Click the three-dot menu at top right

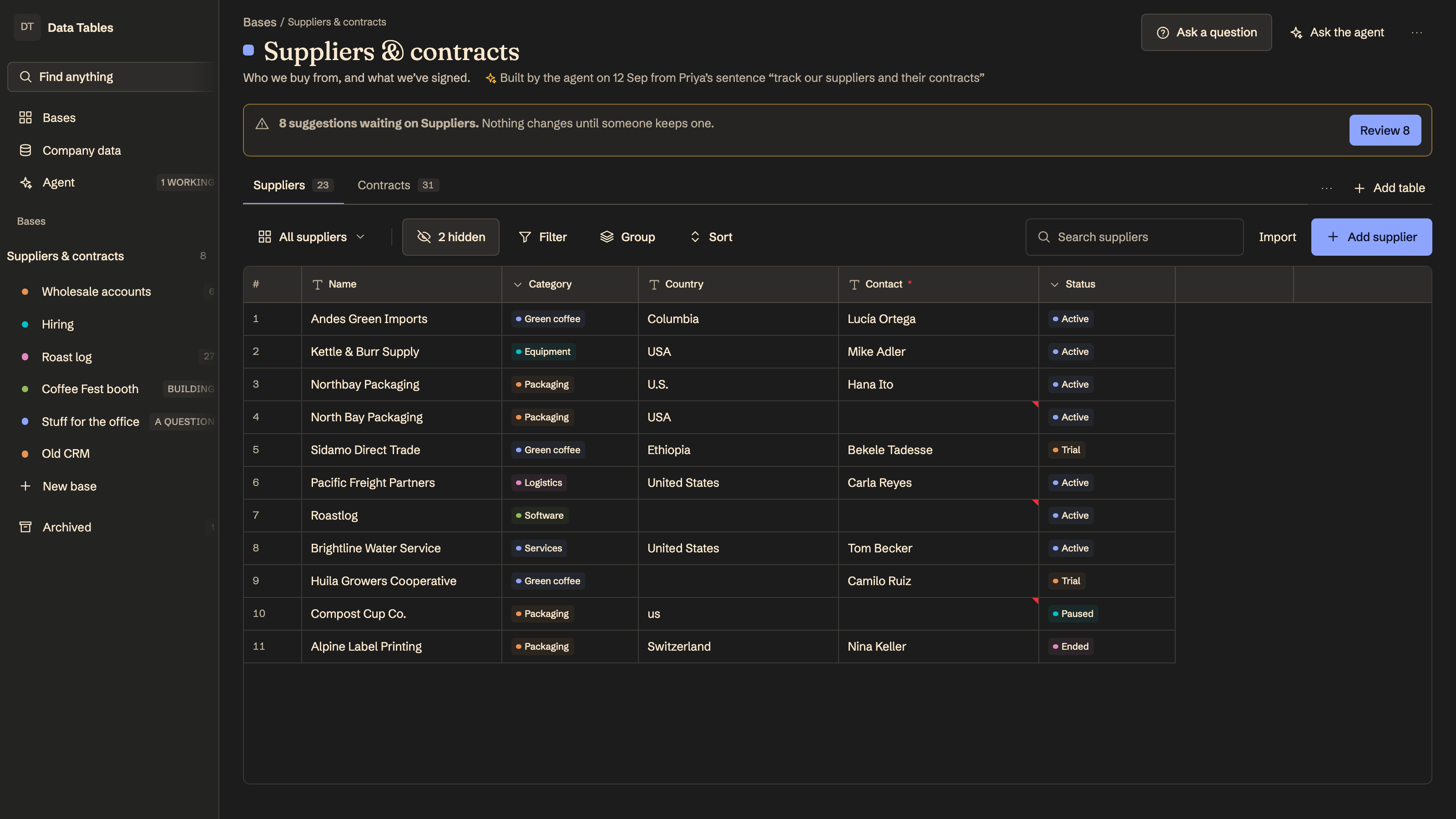(x=1416, y=33)
